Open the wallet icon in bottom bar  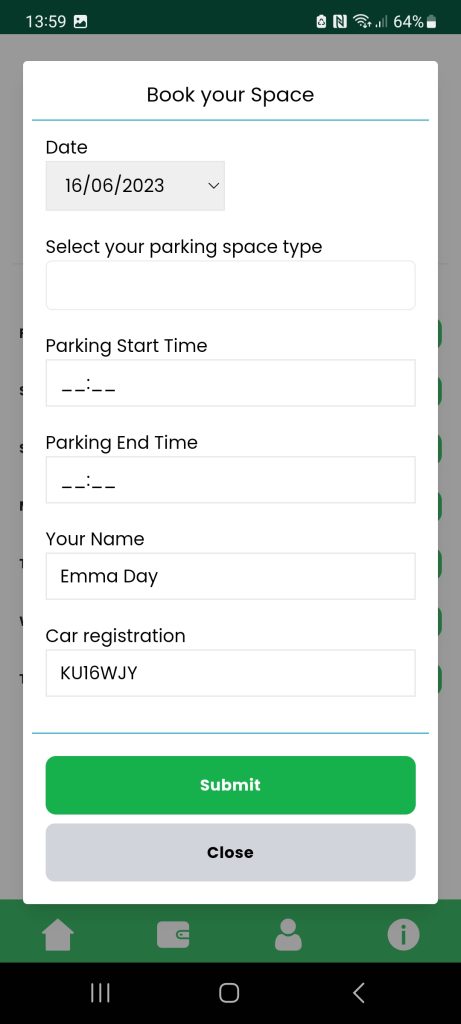173,935
